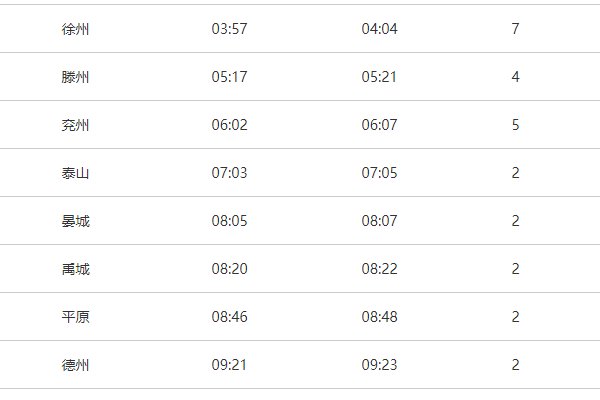Select the 滕州 station cell
Image resolution: width=600 pixels, height=400 pixels.
75,77
